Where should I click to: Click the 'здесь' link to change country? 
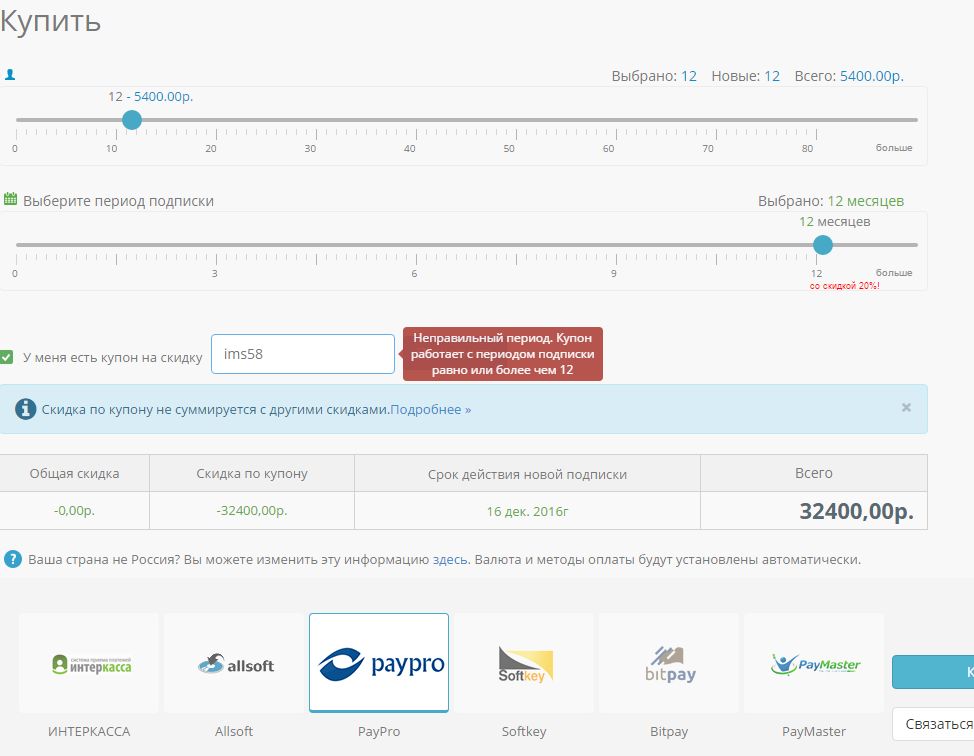(x=449, y=560)
